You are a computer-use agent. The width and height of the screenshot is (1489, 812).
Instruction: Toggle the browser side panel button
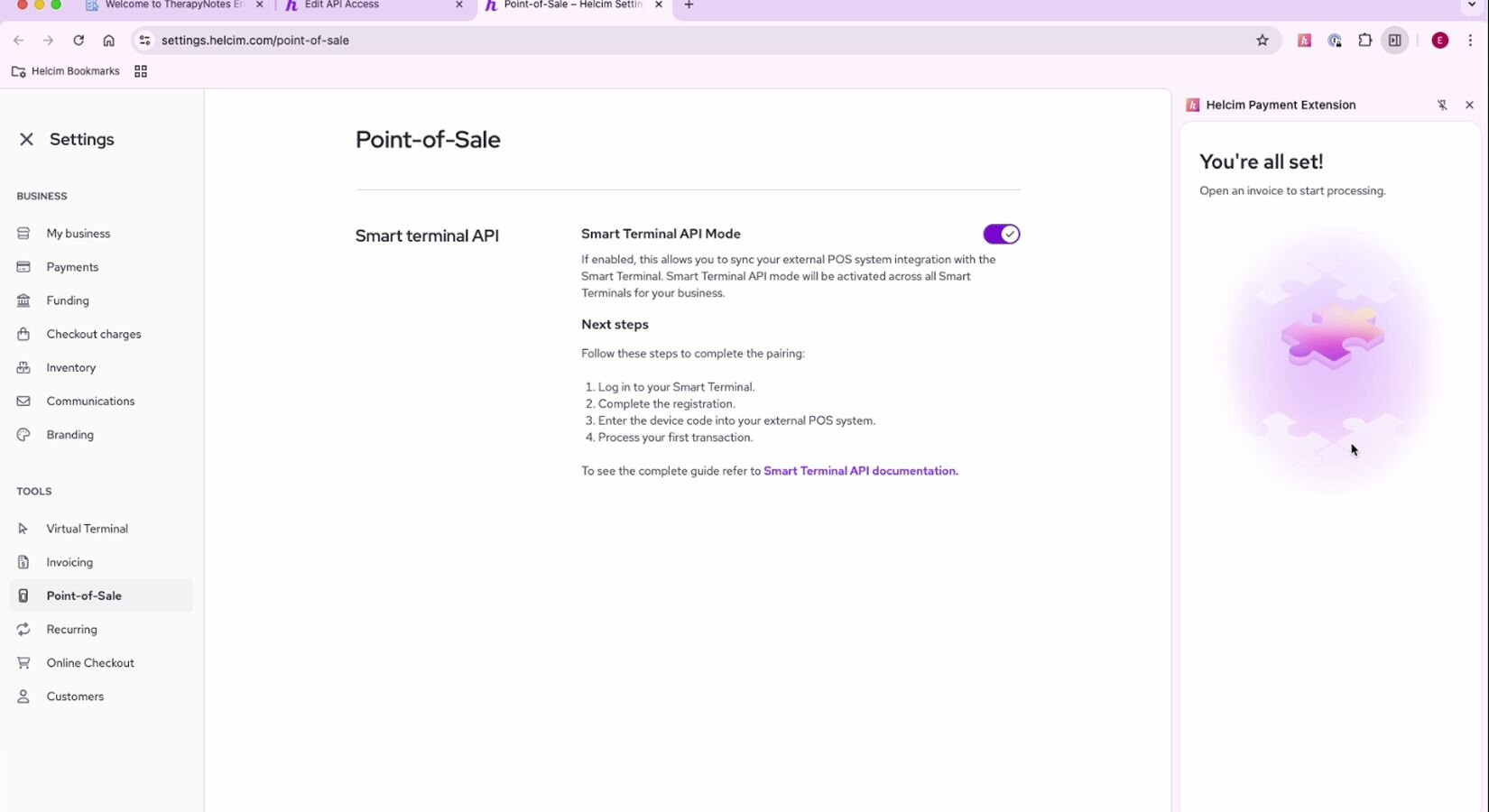(x=1395, y=41)
